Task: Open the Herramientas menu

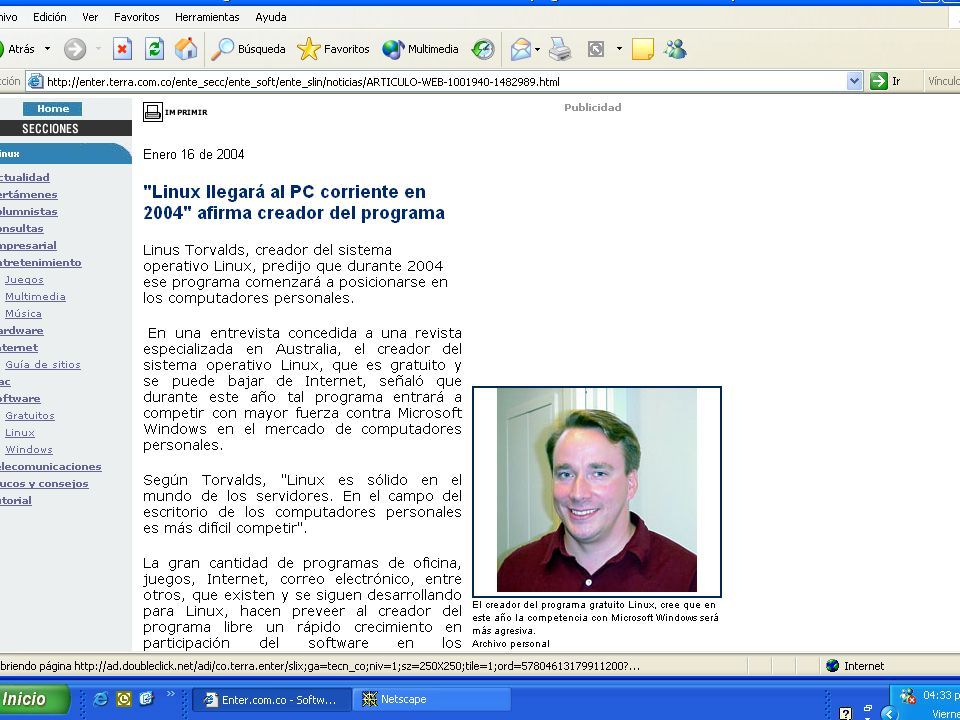Action: pos(207,17)
